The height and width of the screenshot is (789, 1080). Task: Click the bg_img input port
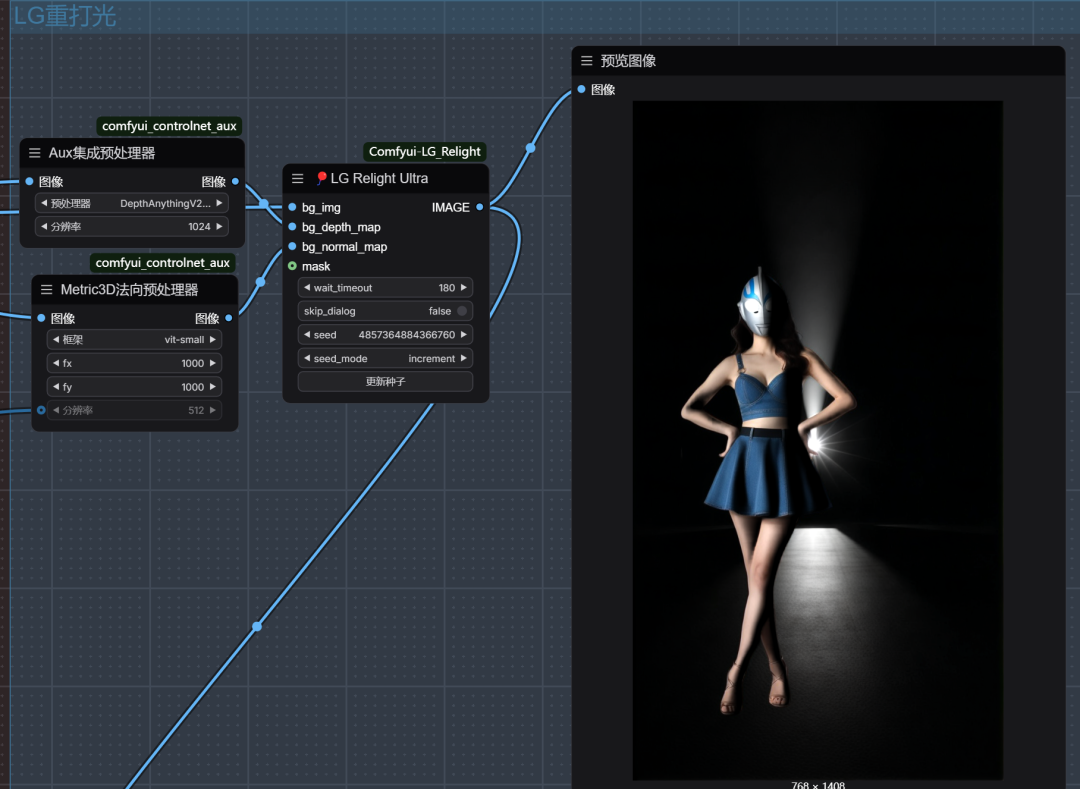coord(292,207)
